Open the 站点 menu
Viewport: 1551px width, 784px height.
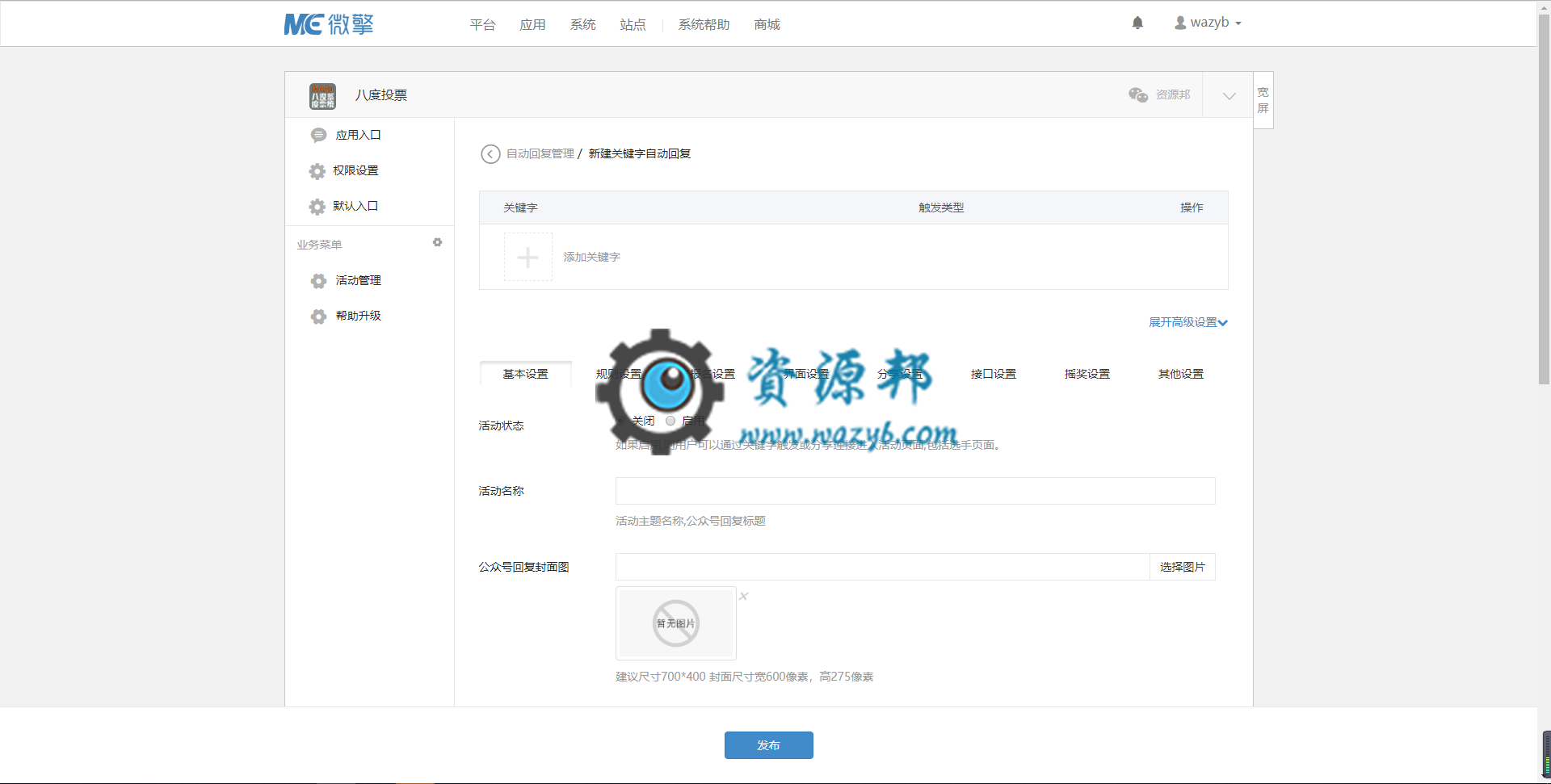tap(633, 24)
